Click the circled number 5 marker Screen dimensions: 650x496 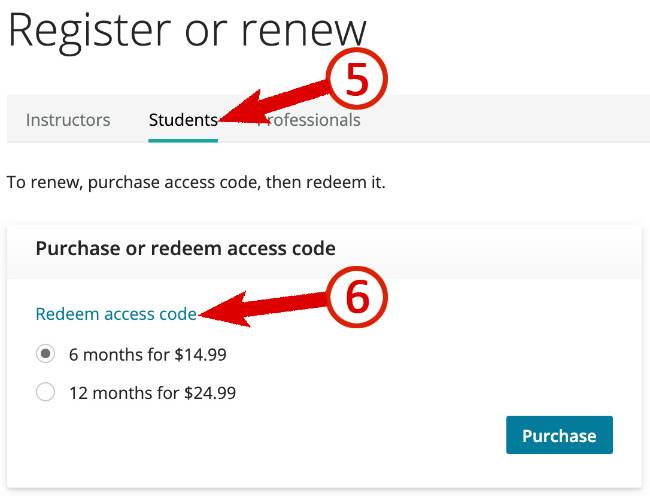pos(357,78)
